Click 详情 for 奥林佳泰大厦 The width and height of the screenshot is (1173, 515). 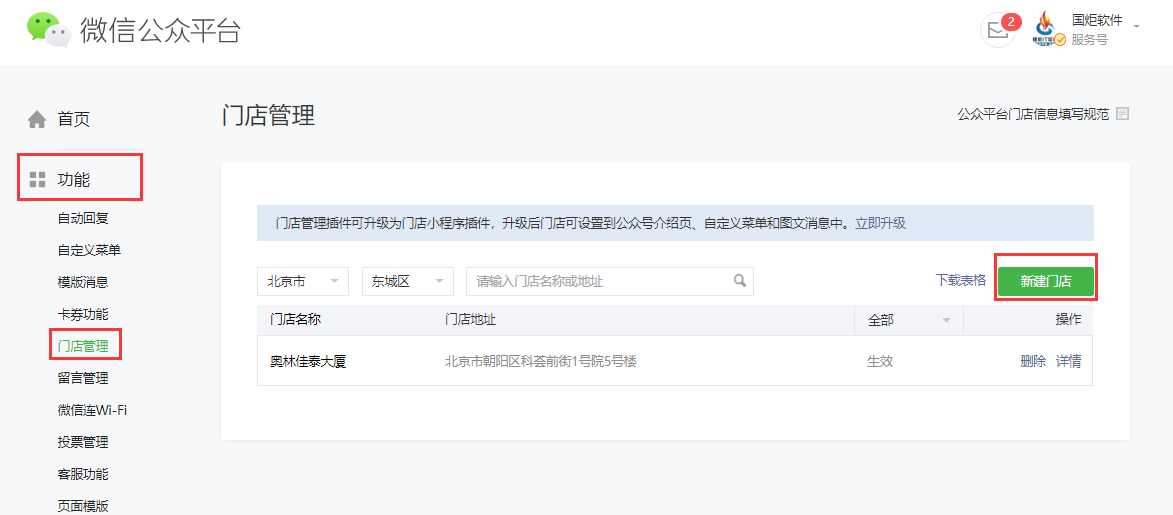point(1068,362)
